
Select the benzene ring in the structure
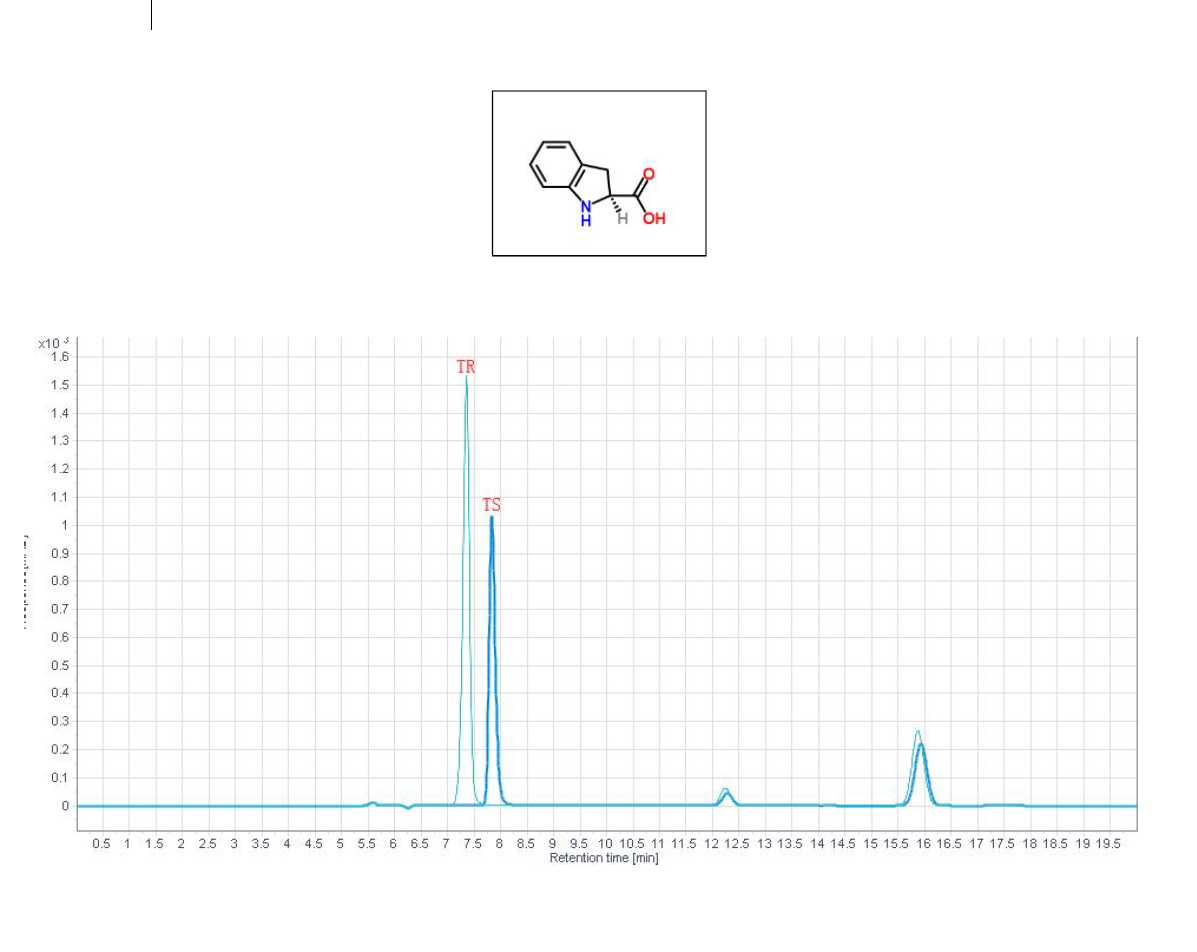551,163
